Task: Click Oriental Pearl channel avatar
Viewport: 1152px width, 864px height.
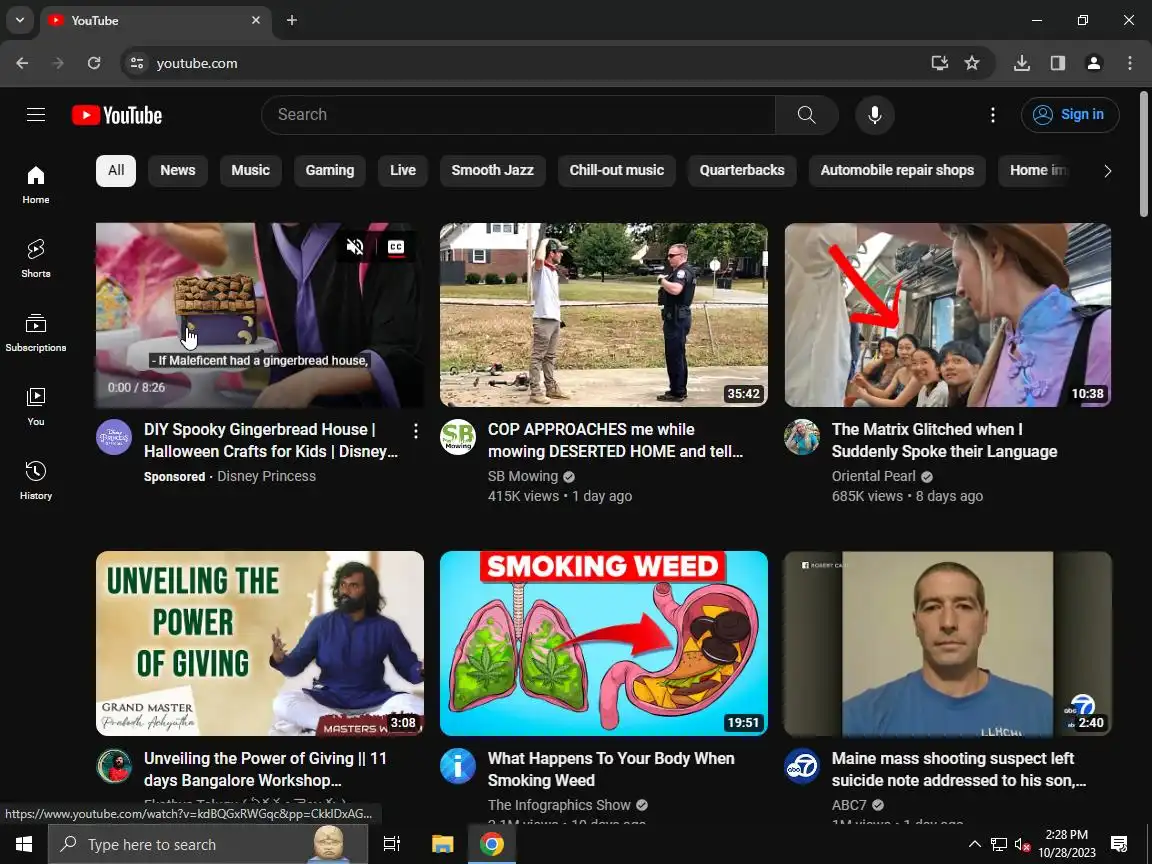Action: [x=802, y=437]
